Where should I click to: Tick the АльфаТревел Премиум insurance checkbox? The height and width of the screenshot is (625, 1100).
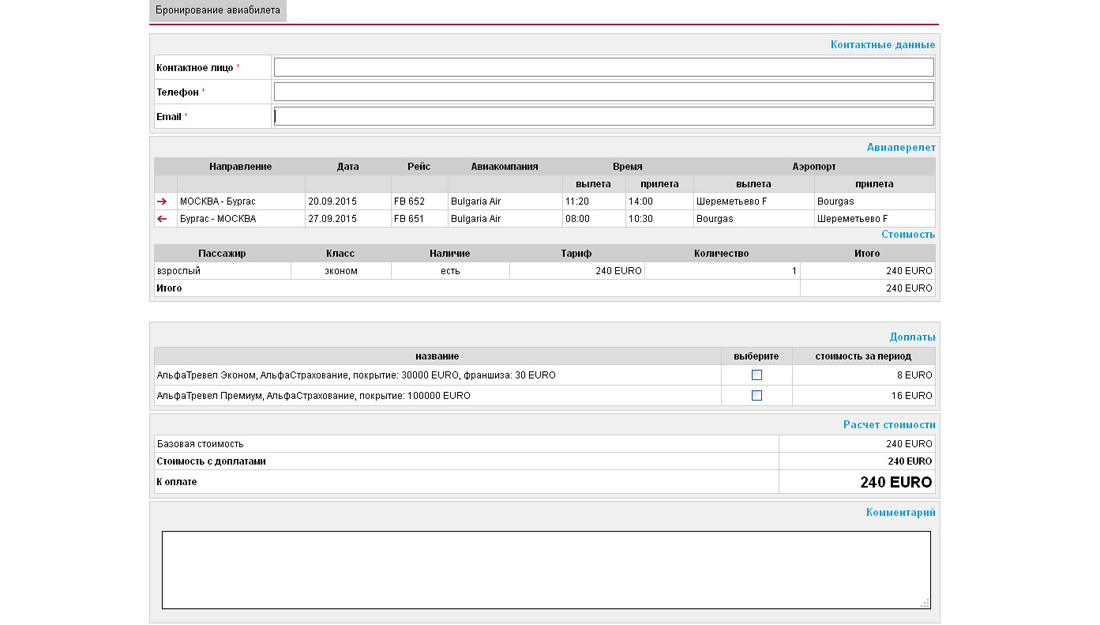(x=757, y=396)
